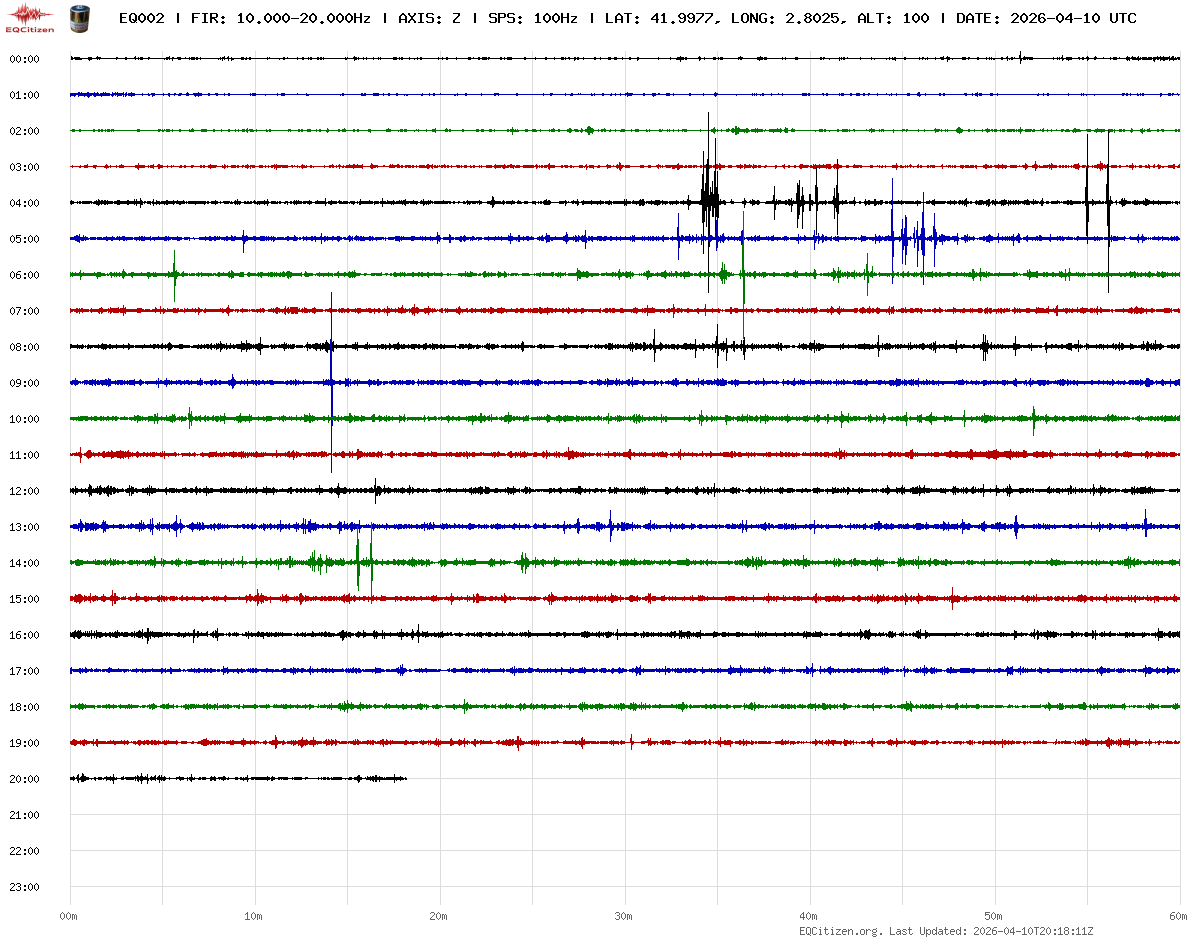Click the end of the 20:00 black trace
Image resolution: width=1200 pixels, height=940 pixels.
coord(405,778)
